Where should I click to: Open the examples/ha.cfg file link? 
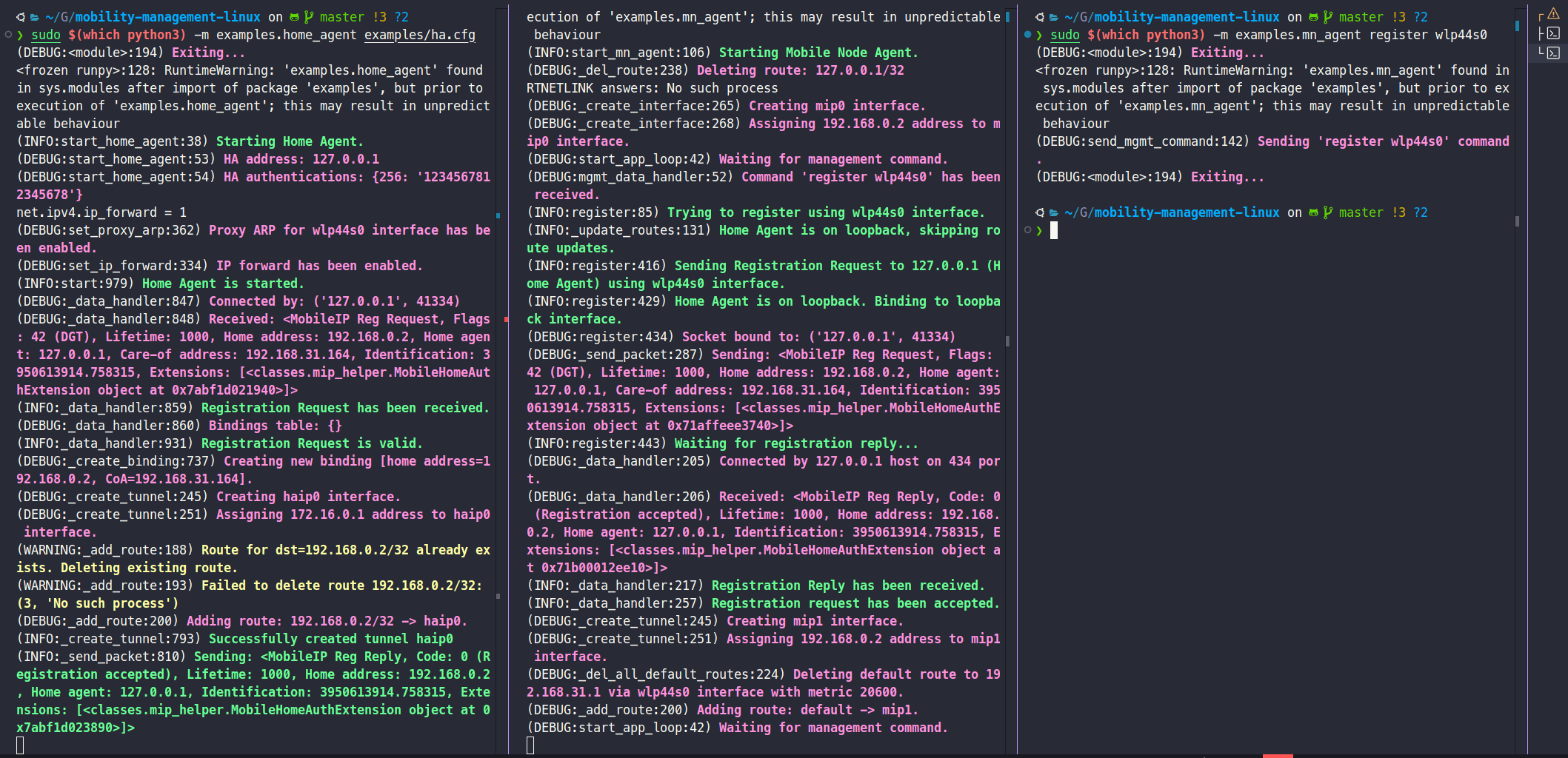coord(420,35)
